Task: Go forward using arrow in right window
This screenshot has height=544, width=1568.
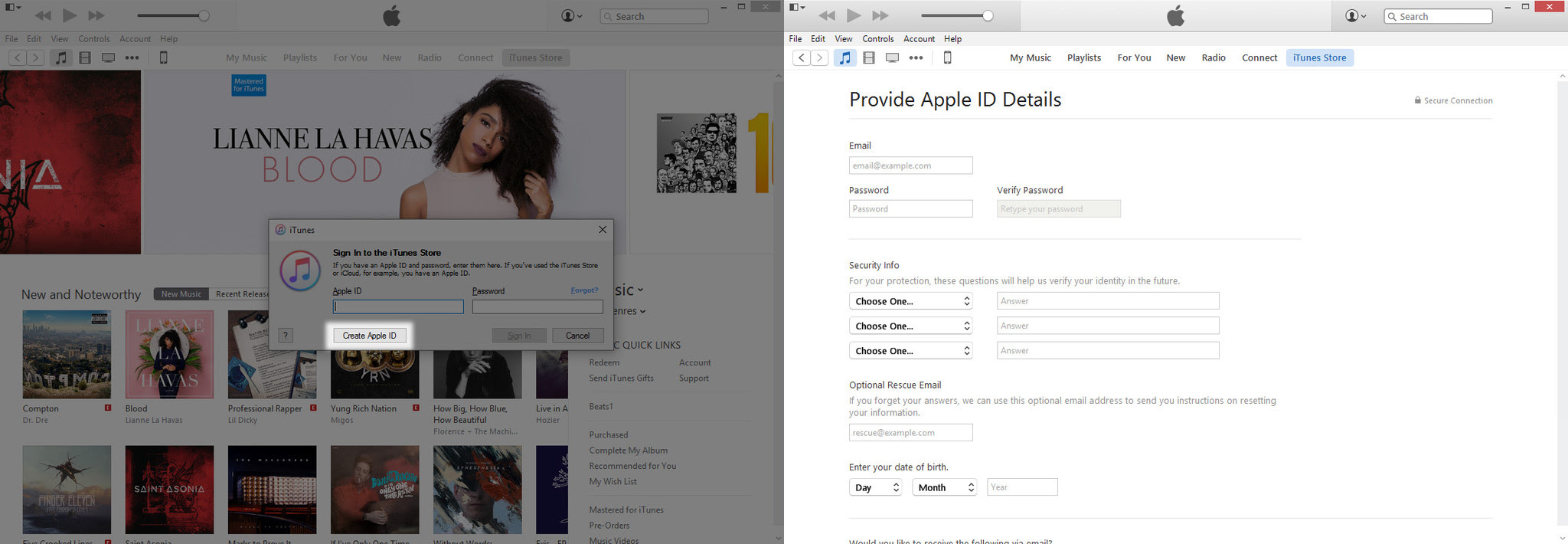Action: tap(819, 57)
